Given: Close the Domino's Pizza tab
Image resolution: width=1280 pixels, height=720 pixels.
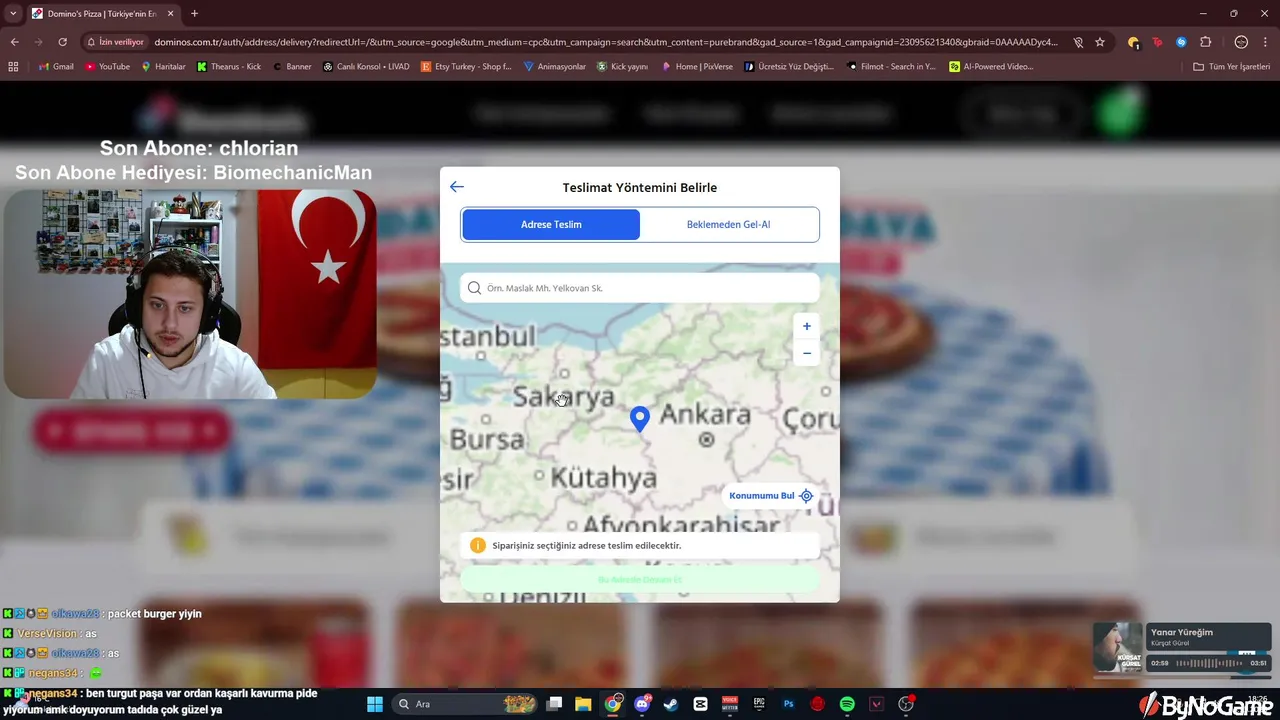Looking at the screenshot, I should click(170, 14).
